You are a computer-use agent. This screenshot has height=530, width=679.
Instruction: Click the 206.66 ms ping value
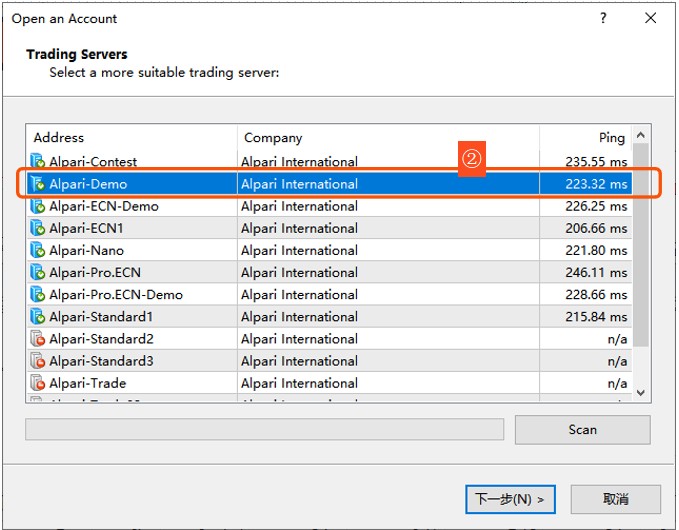[x=596, y=228]
